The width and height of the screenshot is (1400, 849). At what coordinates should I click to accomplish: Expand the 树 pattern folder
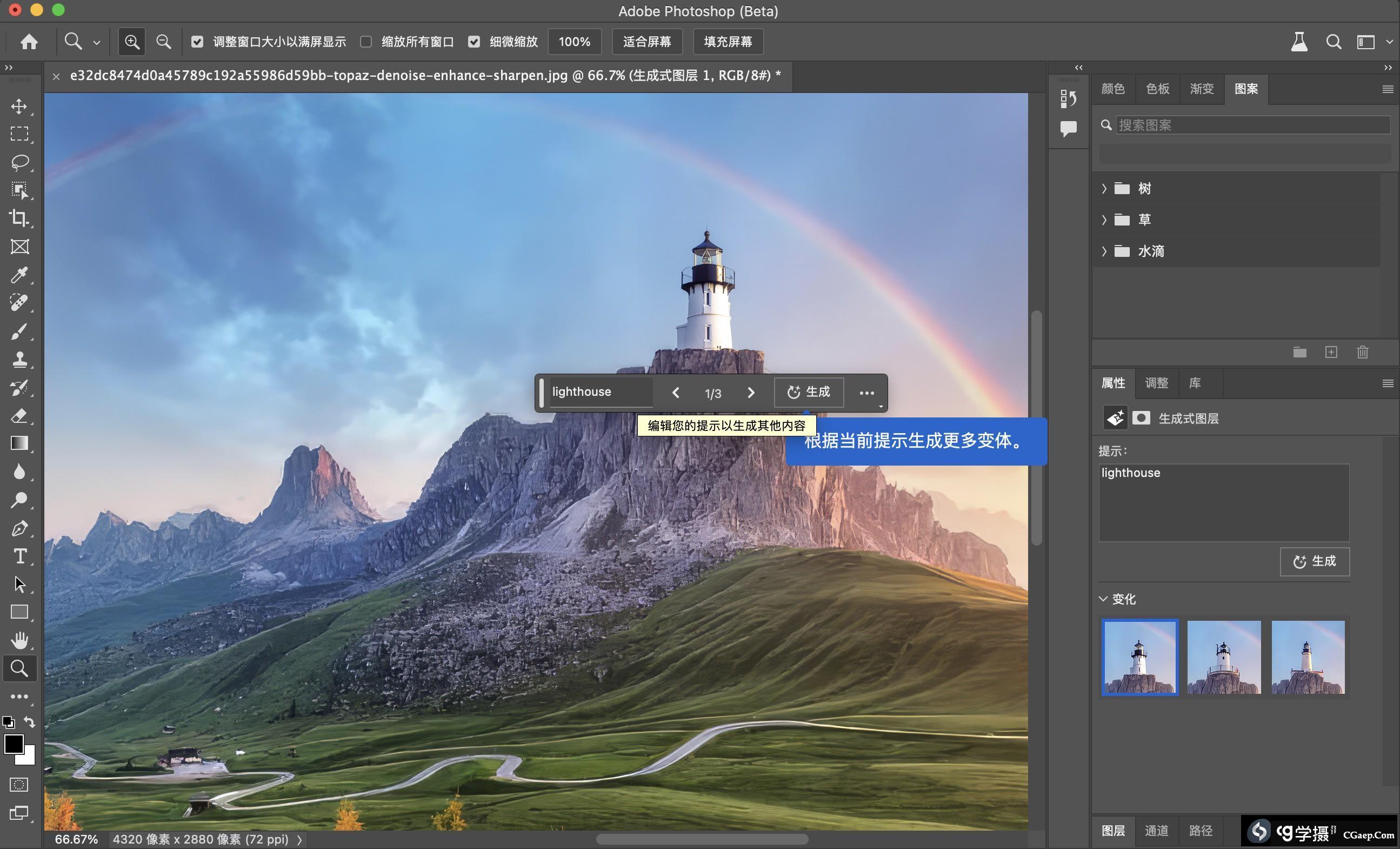tap(1104, 189)
